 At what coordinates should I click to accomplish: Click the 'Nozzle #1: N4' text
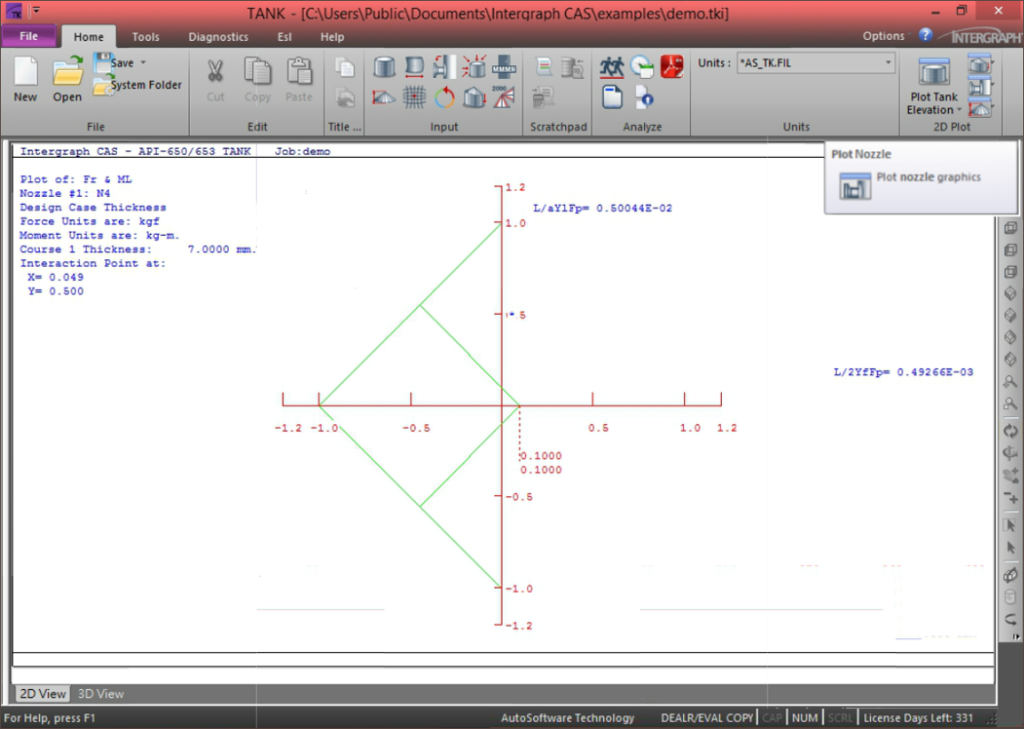pos(65,193)
